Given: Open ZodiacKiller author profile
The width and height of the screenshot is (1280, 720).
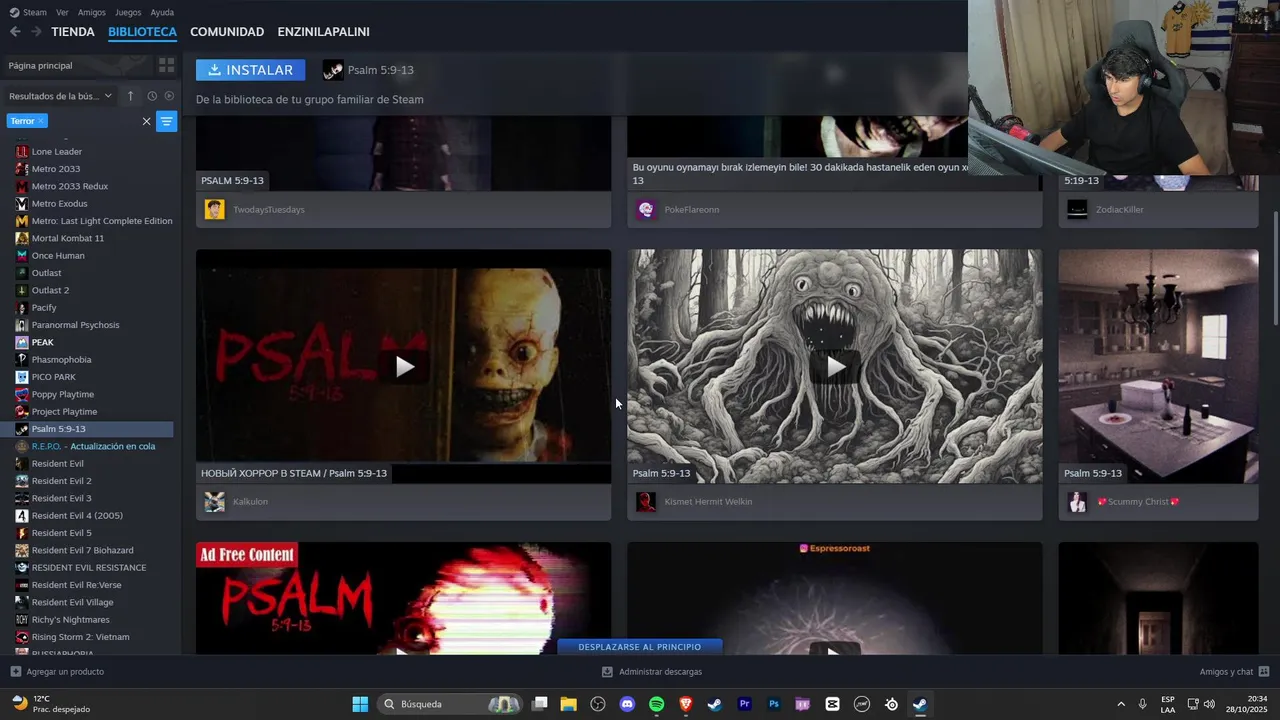Looking at the screenshot, I should 1120,210.
